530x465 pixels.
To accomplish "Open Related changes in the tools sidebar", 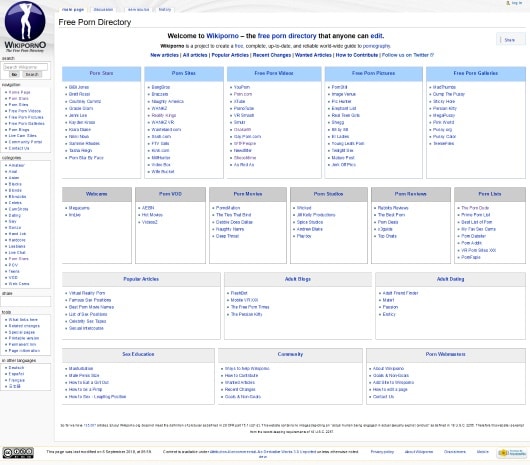I will [x=24, y=326].
